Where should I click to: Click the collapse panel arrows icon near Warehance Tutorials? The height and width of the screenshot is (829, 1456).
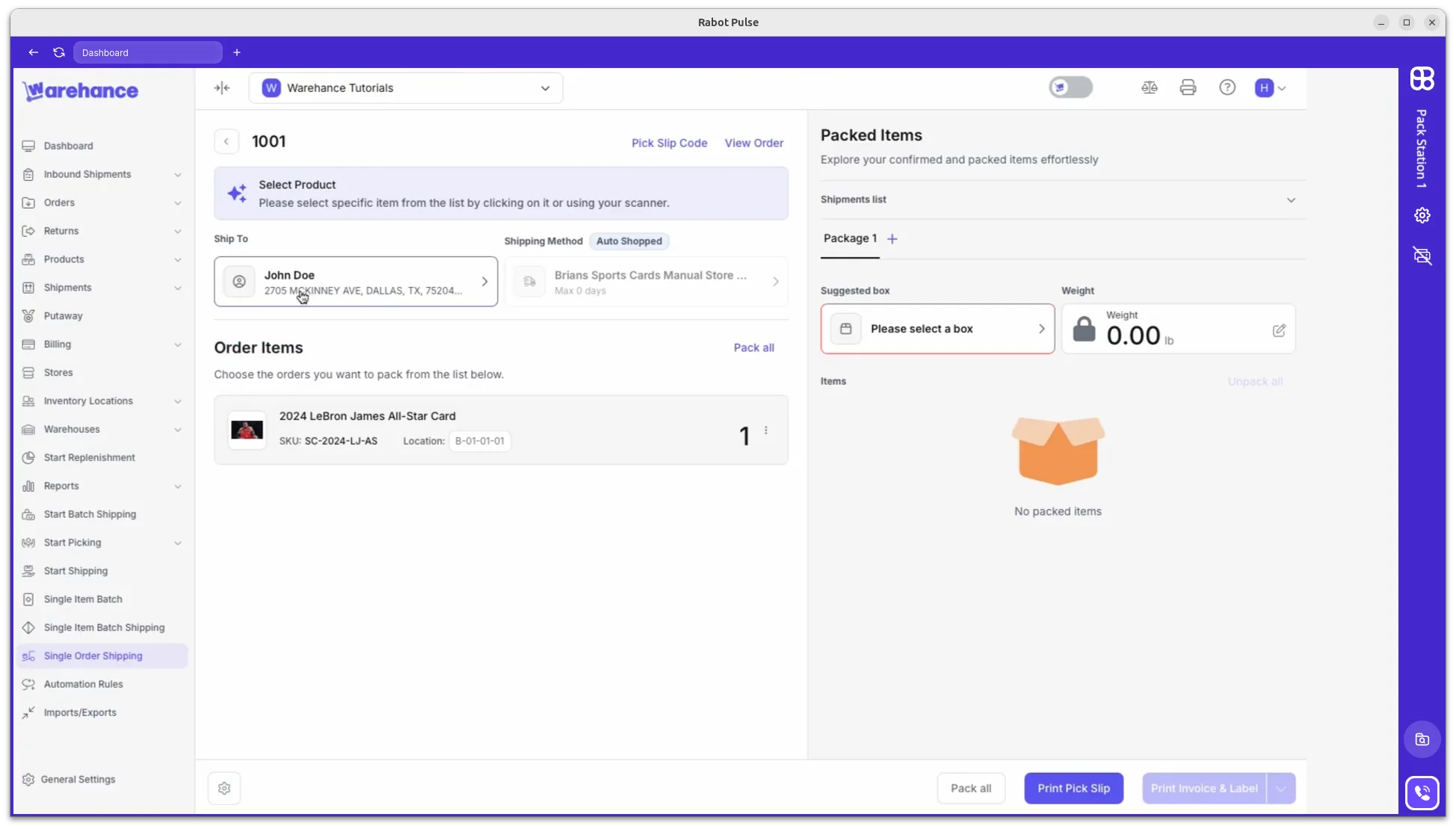pyautogui.click(x=222, y=87)
